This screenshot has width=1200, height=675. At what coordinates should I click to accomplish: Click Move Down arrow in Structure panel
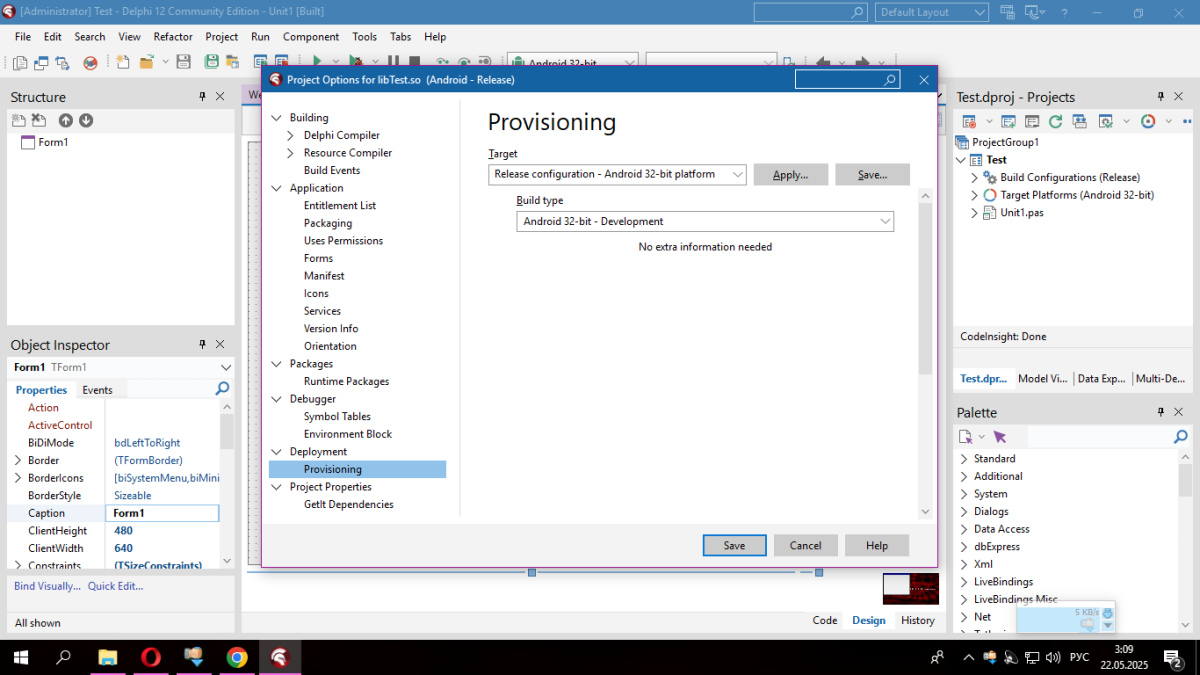coord(86,120)
